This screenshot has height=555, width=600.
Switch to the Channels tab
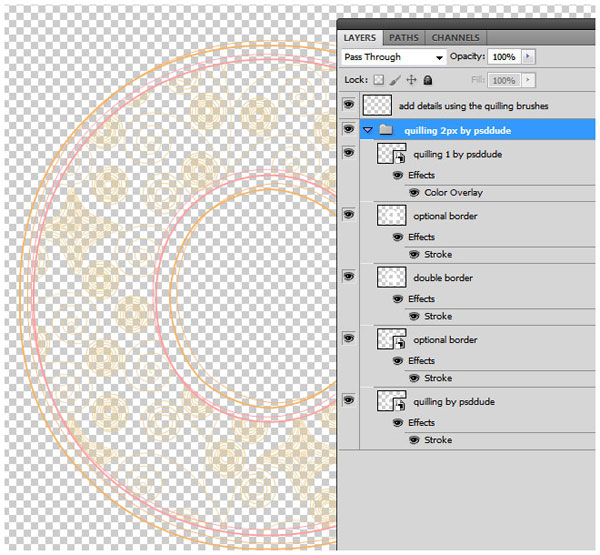[x=455, y=38]
